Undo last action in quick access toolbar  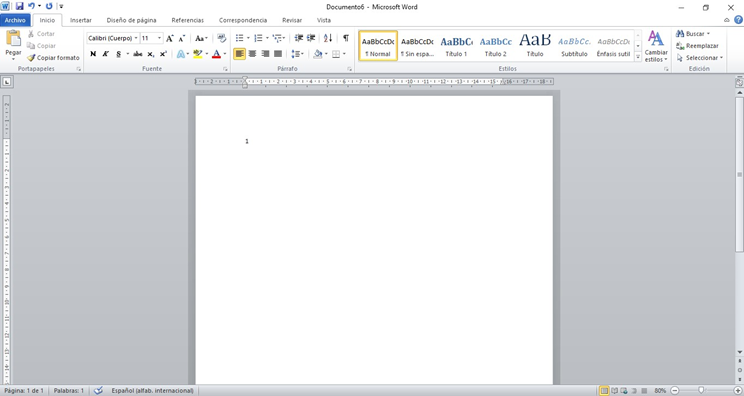(31, 6)
